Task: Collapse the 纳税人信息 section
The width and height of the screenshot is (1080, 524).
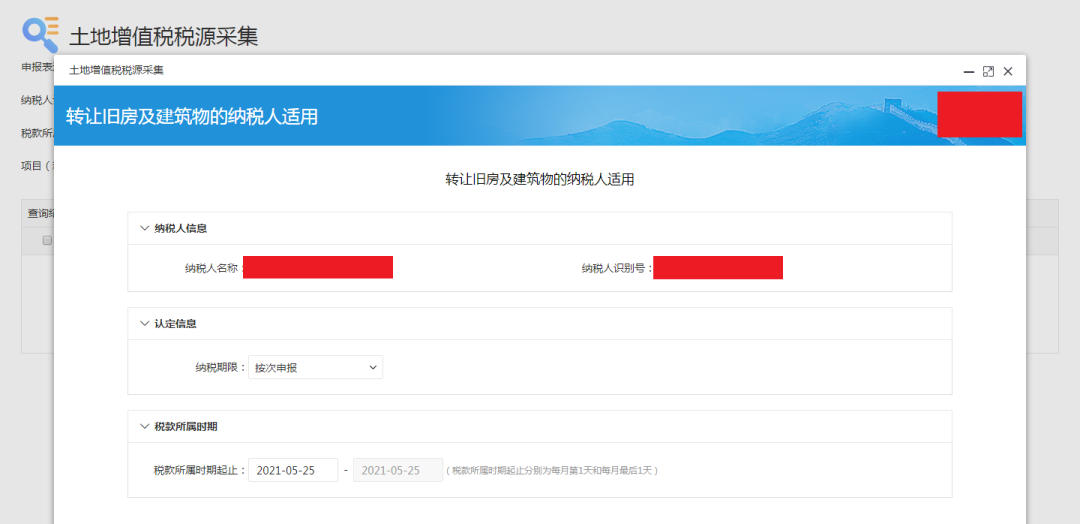Action: click(145, 228)
